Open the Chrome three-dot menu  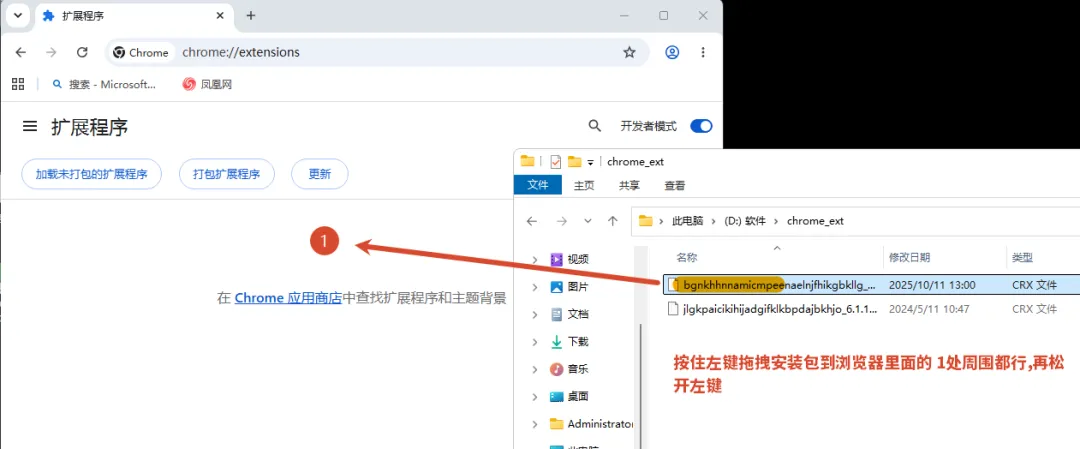pos(703,52)
